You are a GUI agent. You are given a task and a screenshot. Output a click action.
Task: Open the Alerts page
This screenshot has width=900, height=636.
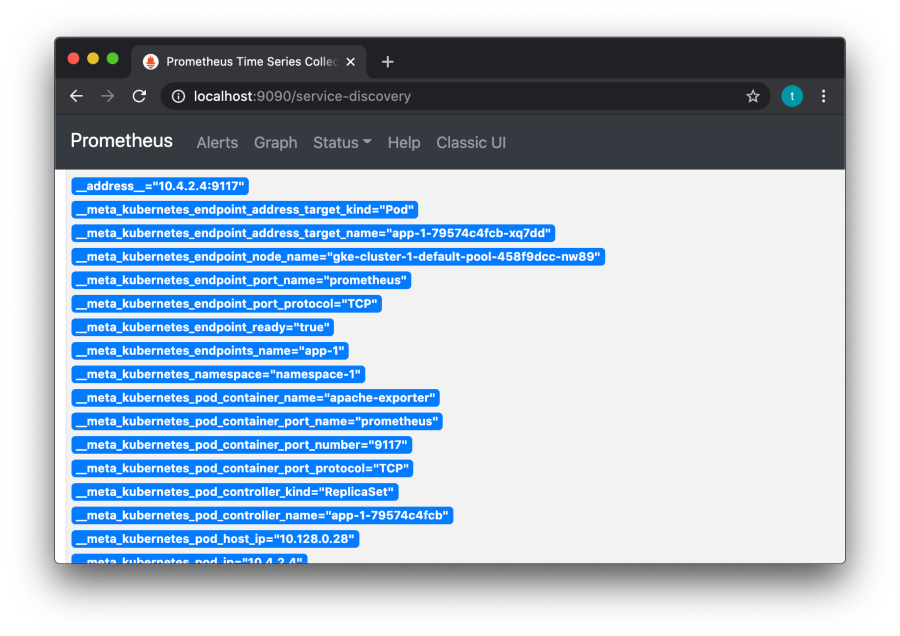pos(217,143)
